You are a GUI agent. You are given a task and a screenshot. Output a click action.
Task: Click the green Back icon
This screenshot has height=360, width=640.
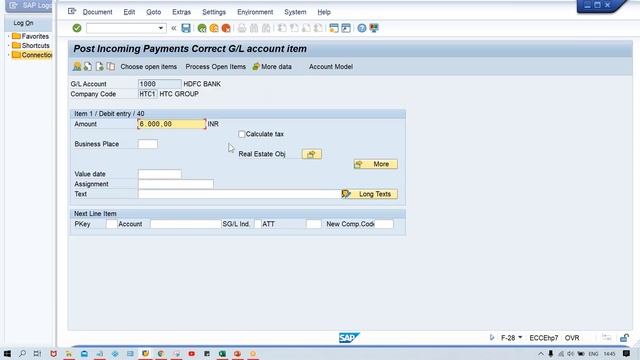[x=202, y=28]
